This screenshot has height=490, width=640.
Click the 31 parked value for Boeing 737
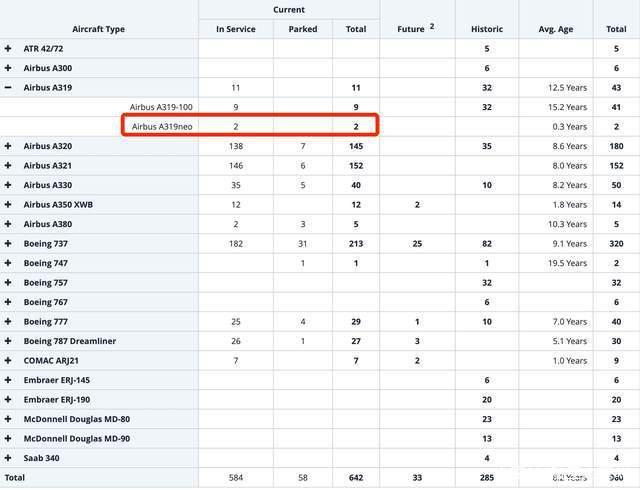tap(302, 244)
